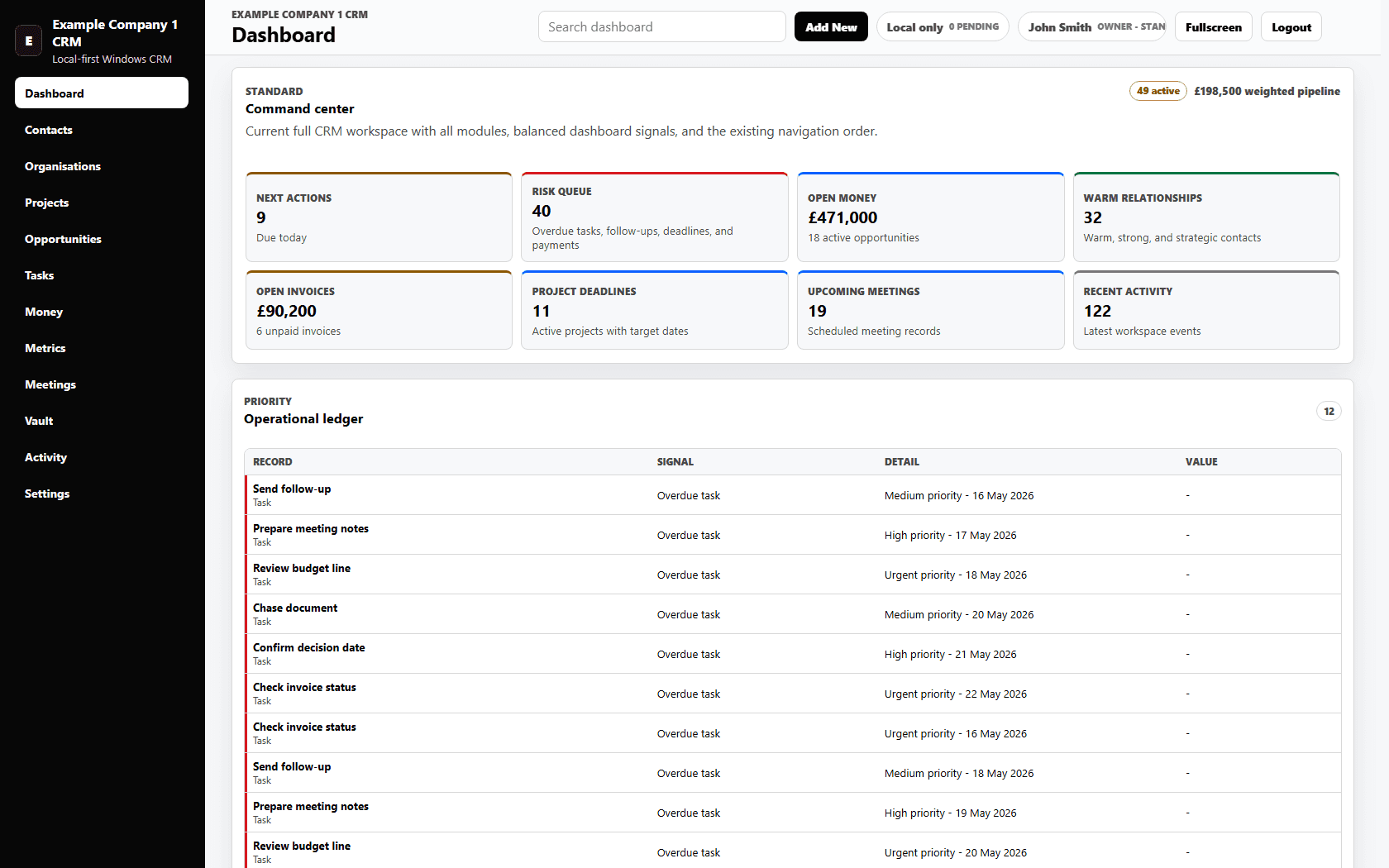
Task: Click the Logout button
Action: 1291,26
